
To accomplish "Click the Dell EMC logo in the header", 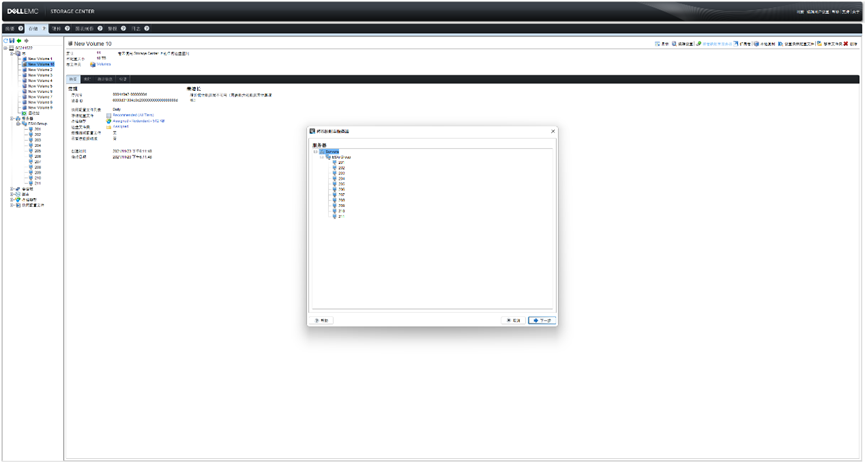I will tap(23, 11).
